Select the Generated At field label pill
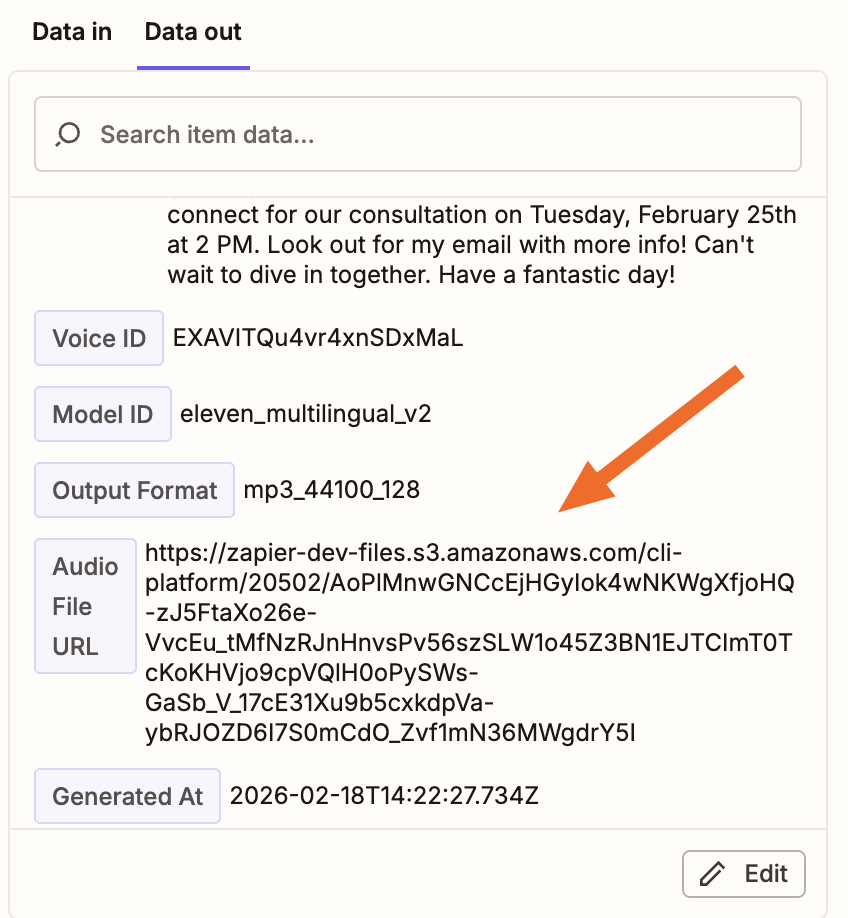The image size is (848, 918). coord(127,796)
